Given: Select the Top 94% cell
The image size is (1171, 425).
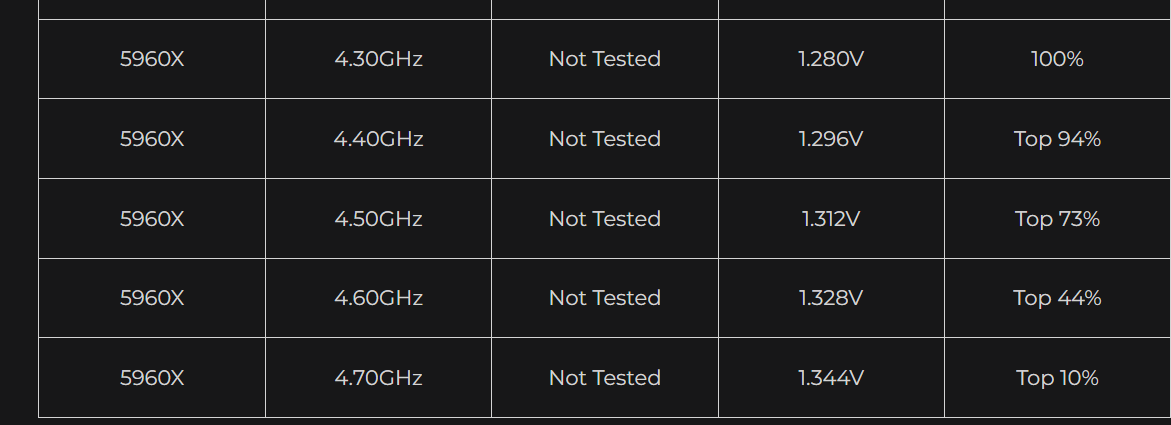Looking at the screenshot, I should click(1057, 139).
